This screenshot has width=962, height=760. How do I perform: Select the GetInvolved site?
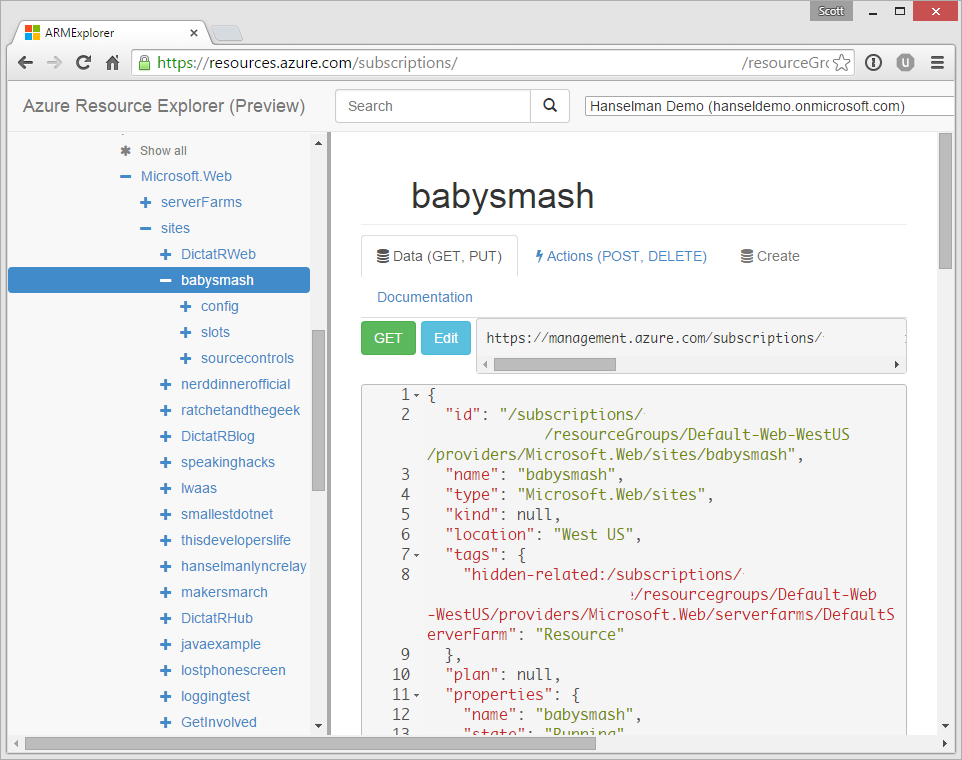pos(218,723)
